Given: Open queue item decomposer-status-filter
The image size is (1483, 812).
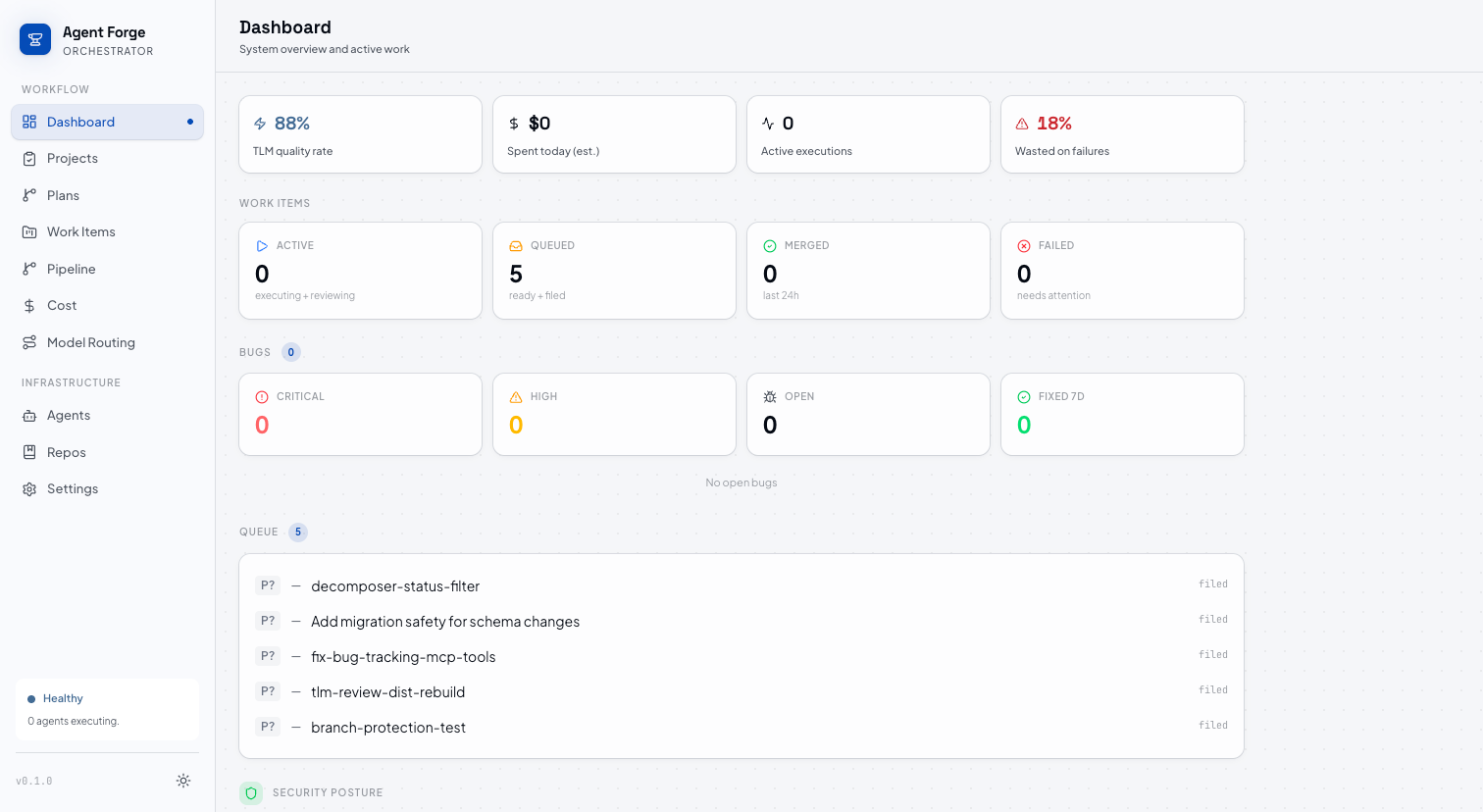Looking at the screenshot, I should (741, 585).
